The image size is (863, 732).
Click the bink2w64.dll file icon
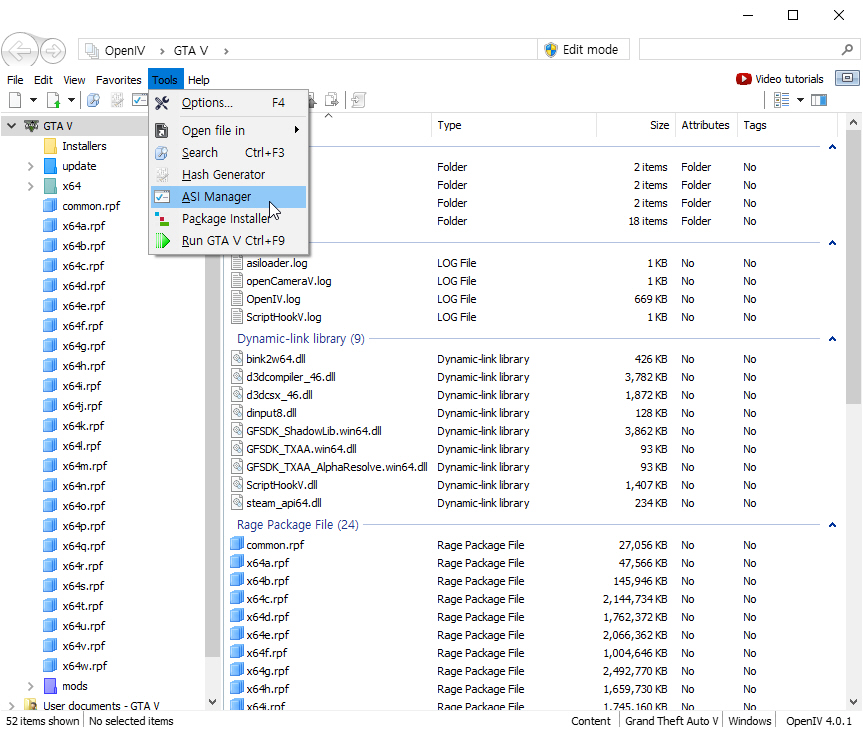coord(237,359)
